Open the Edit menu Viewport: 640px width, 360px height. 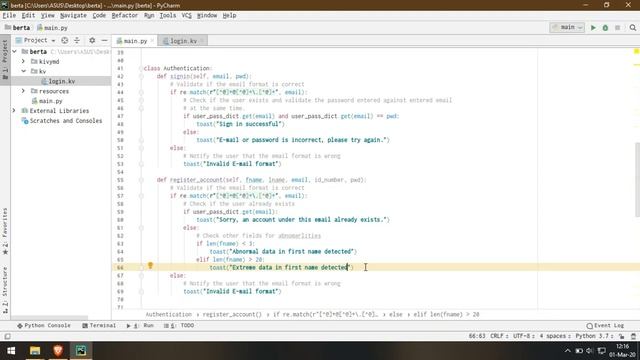[x=28, y=16]
